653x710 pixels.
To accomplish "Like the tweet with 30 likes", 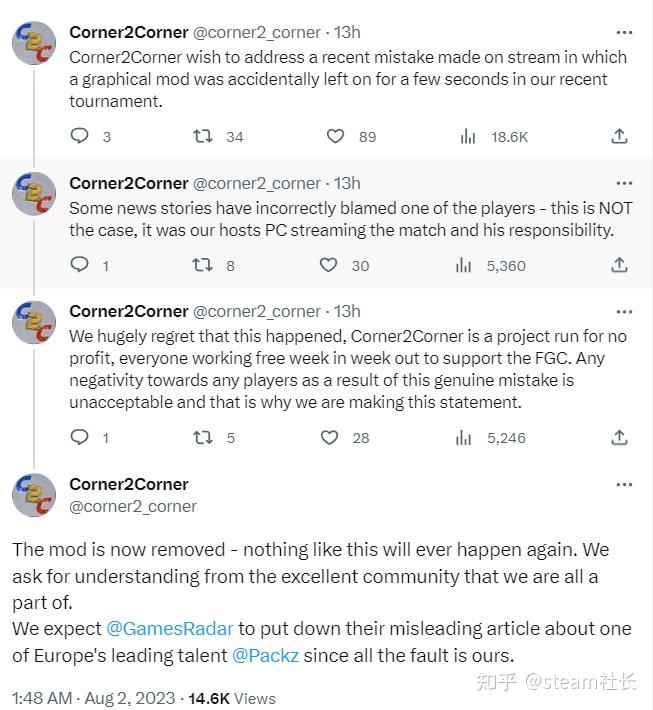I will [x=328, y=265].
